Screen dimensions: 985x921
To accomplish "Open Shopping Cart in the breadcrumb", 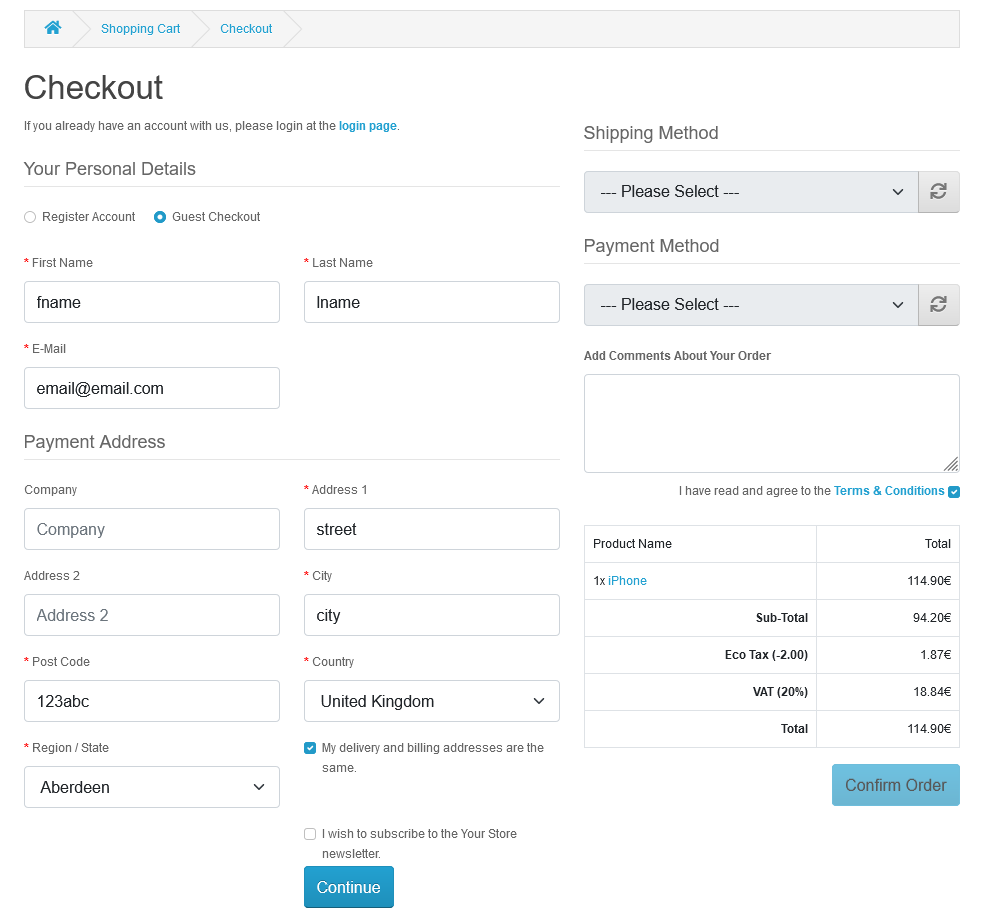I will point(140,29).
